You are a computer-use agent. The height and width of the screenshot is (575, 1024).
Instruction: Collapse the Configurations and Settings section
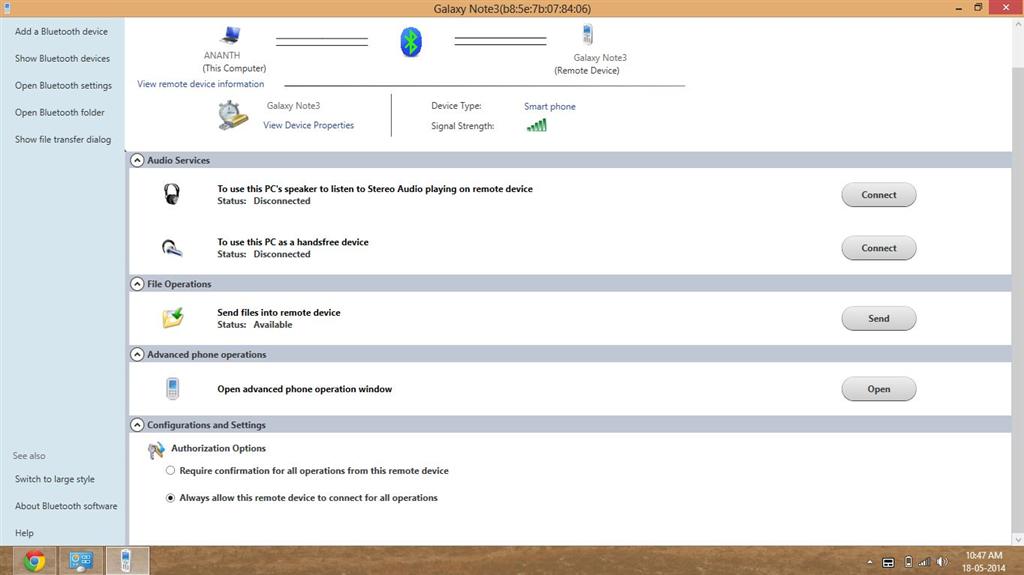coord(137,425)
